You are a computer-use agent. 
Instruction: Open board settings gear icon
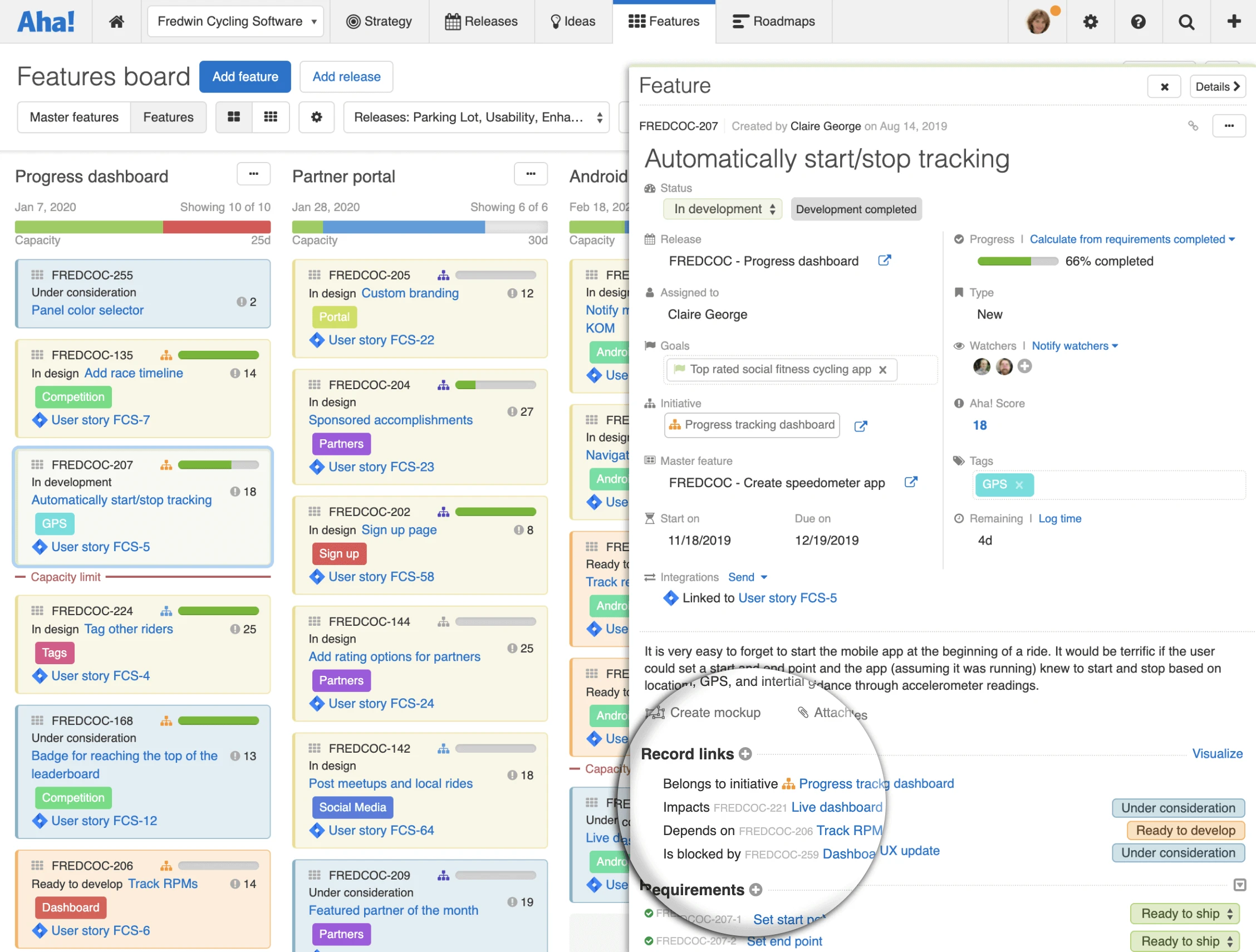(x=316, y=117)
